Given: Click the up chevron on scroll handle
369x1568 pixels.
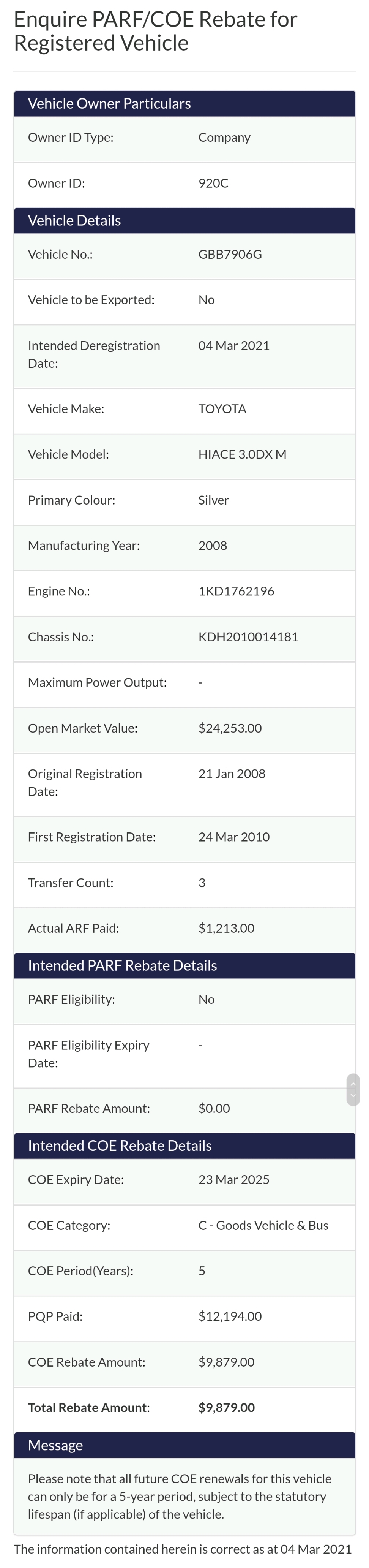Looking at the screenshot, I should click(x=353, y=1084).
